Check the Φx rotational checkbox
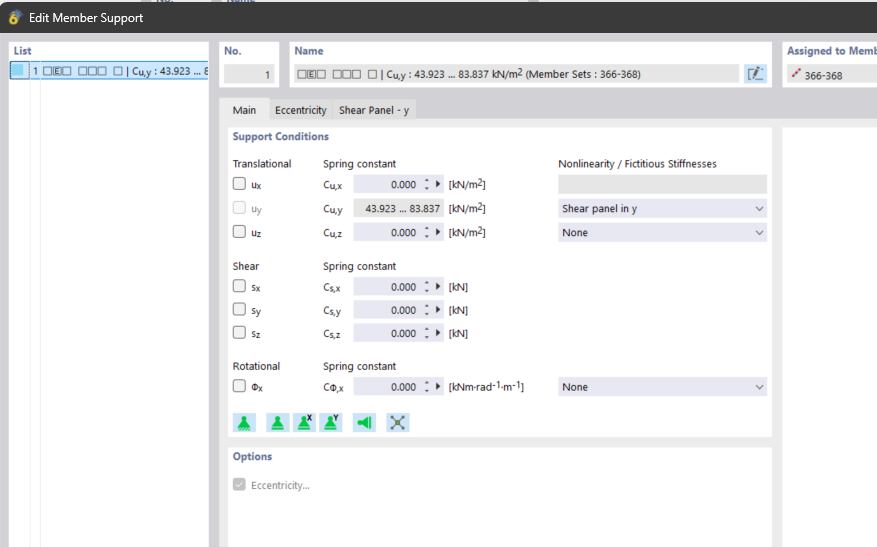Screen dimensions: 877x547 click(x=240, y=386)
